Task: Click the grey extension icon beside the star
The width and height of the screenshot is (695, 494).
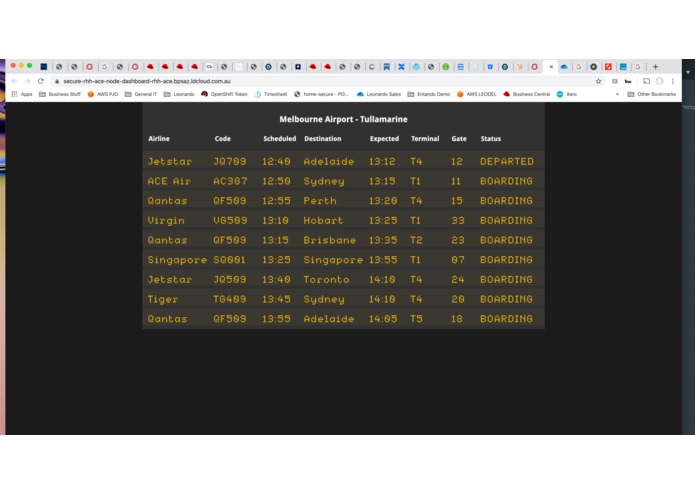Action: pos(615,81)
